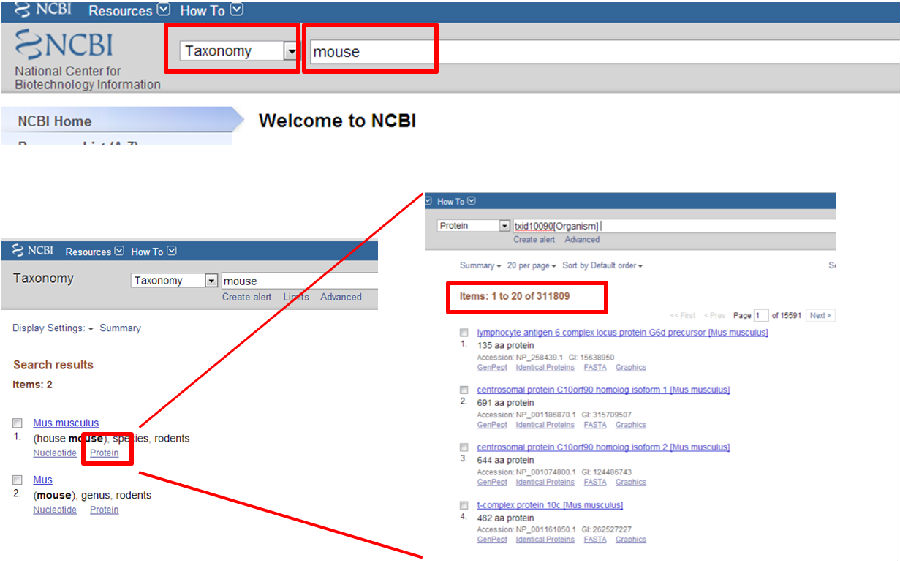This screenshot has width=900, height=561.
Task: Click NCBI logo in Taxonomy results window
Action: (33, 250)
